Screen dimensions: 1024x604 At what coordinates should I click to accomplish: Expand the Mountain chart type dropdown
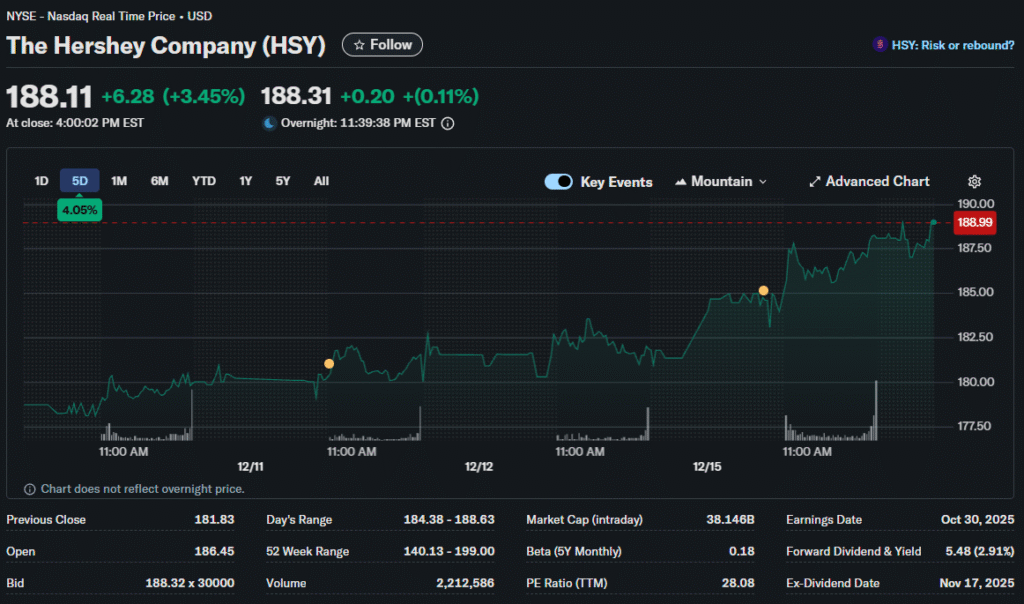722,182
